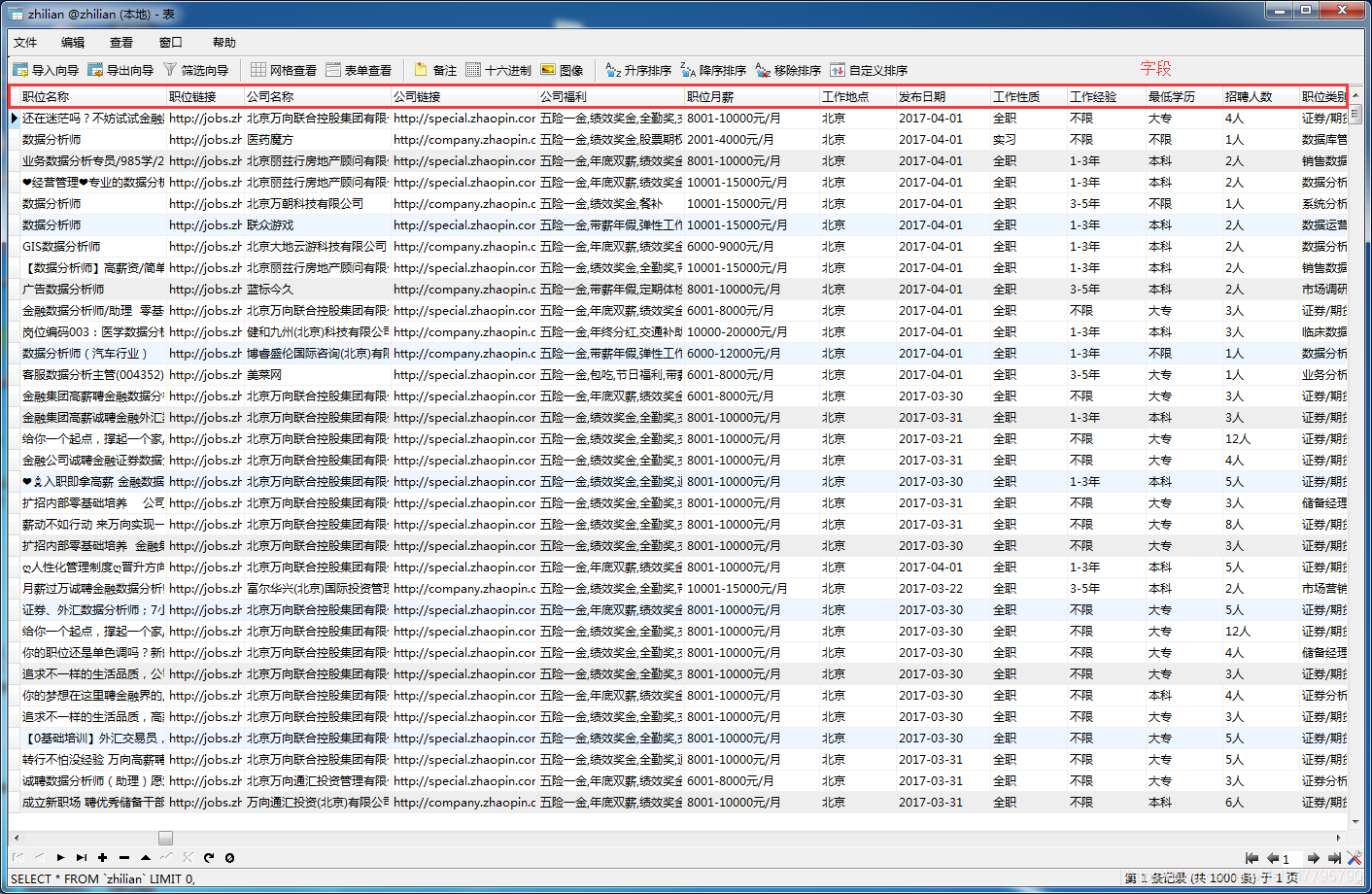This screenshot has width=1372, height=894.
Task: Switch to 表单查看 form view
Action: point(359,70)
